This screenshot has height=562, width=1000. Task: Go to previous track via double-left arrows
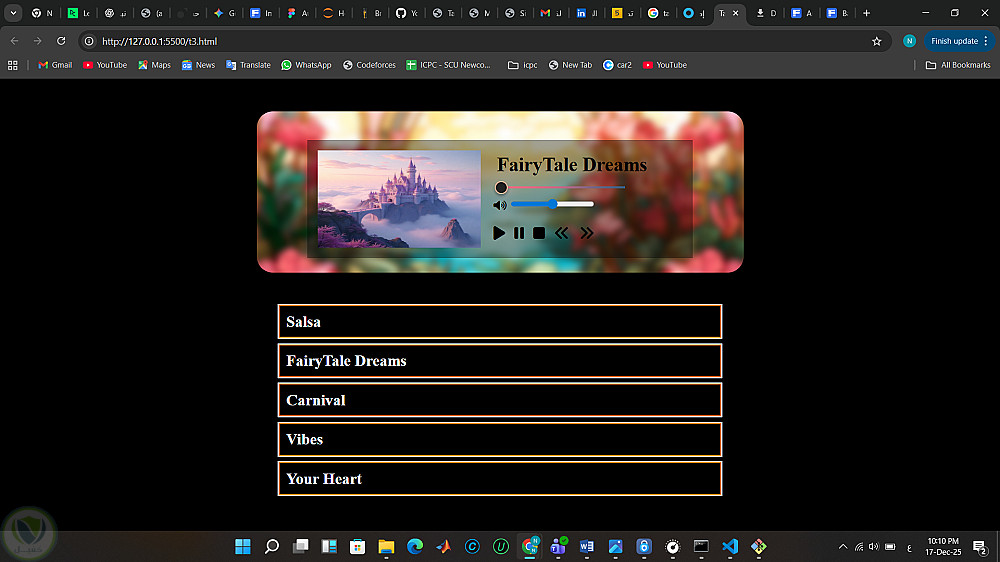pyautogui.click(x=561, y=233)
